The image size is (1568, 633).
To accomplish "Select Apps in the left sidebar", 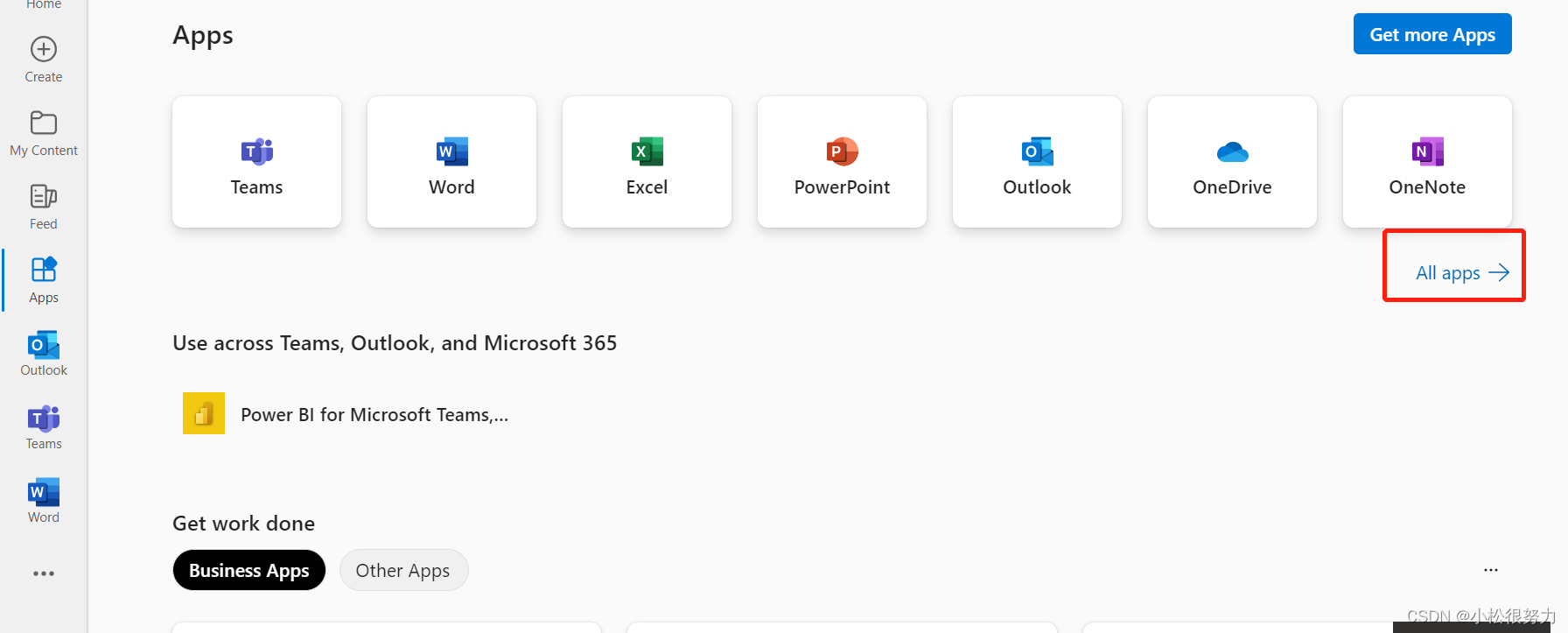I will pyautogui.click(x=44, y=280).
